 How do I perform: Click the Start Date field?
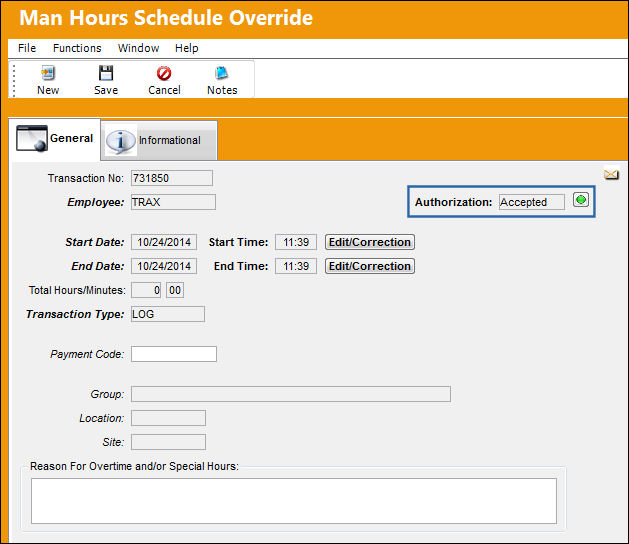tap(164, 242)
